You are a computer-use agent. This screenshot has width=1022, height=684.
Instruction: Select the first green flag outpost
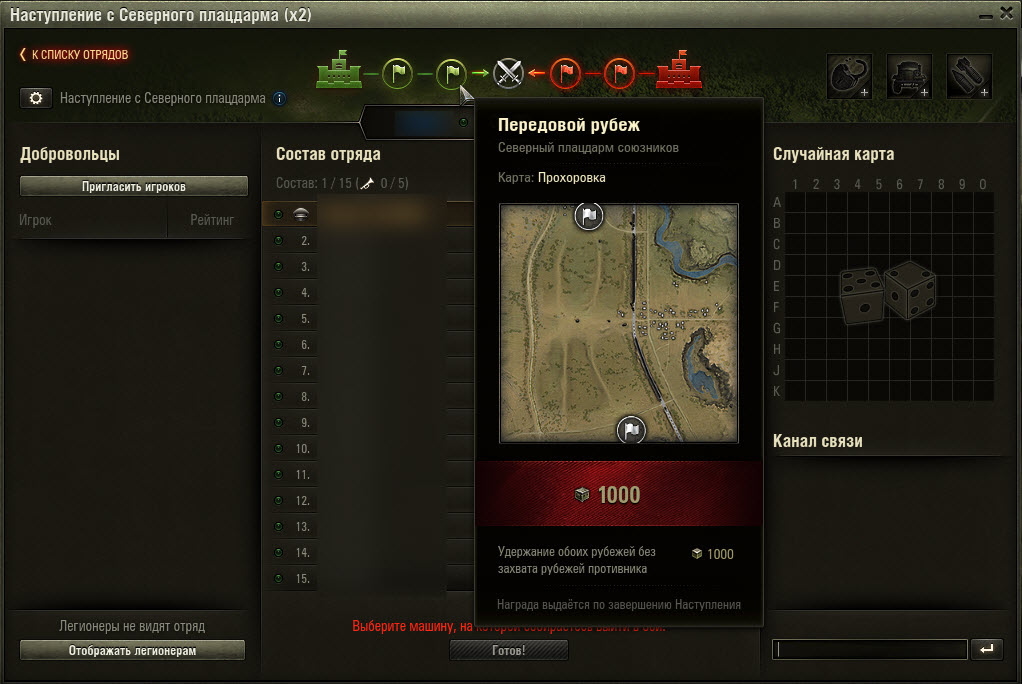coord(398,73)
